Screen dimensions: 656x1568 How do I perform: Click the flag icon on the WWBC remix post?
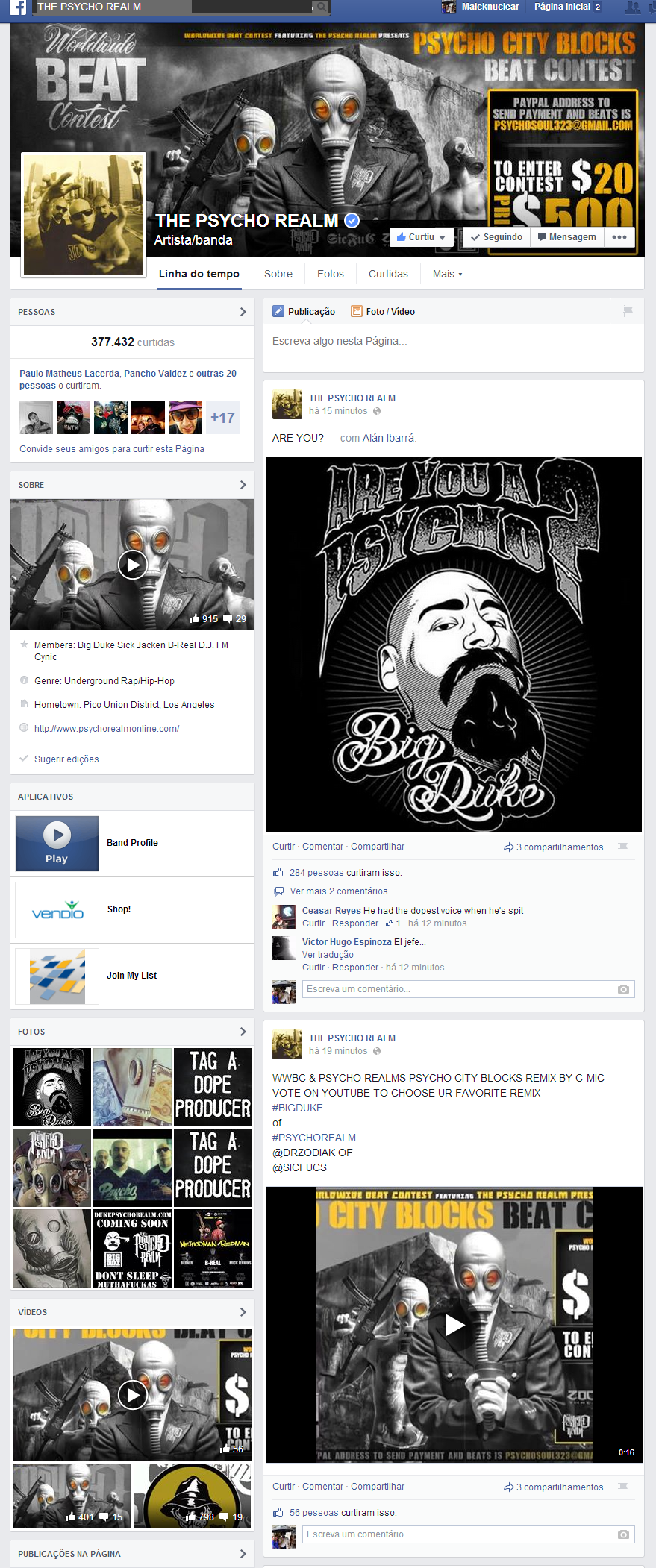pos(623,1487)
